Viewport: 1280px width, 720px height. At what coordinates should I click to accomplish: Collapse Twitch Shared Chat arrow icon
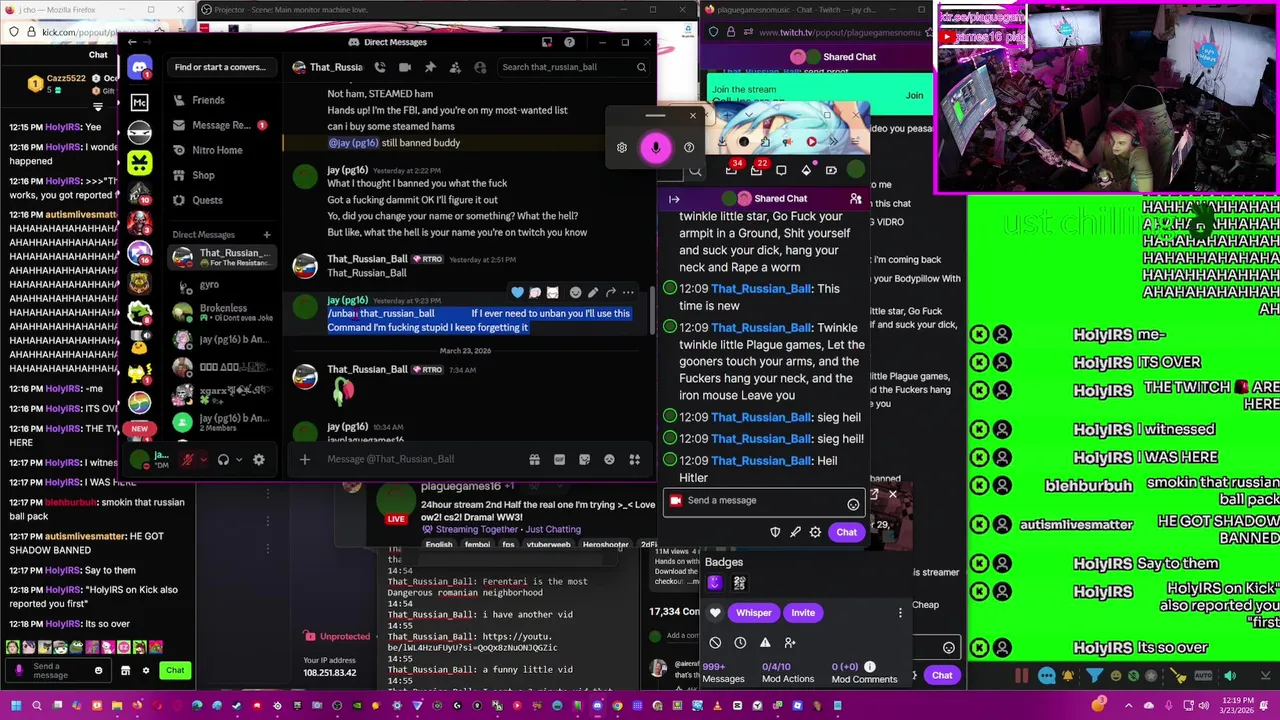(674, 199)
